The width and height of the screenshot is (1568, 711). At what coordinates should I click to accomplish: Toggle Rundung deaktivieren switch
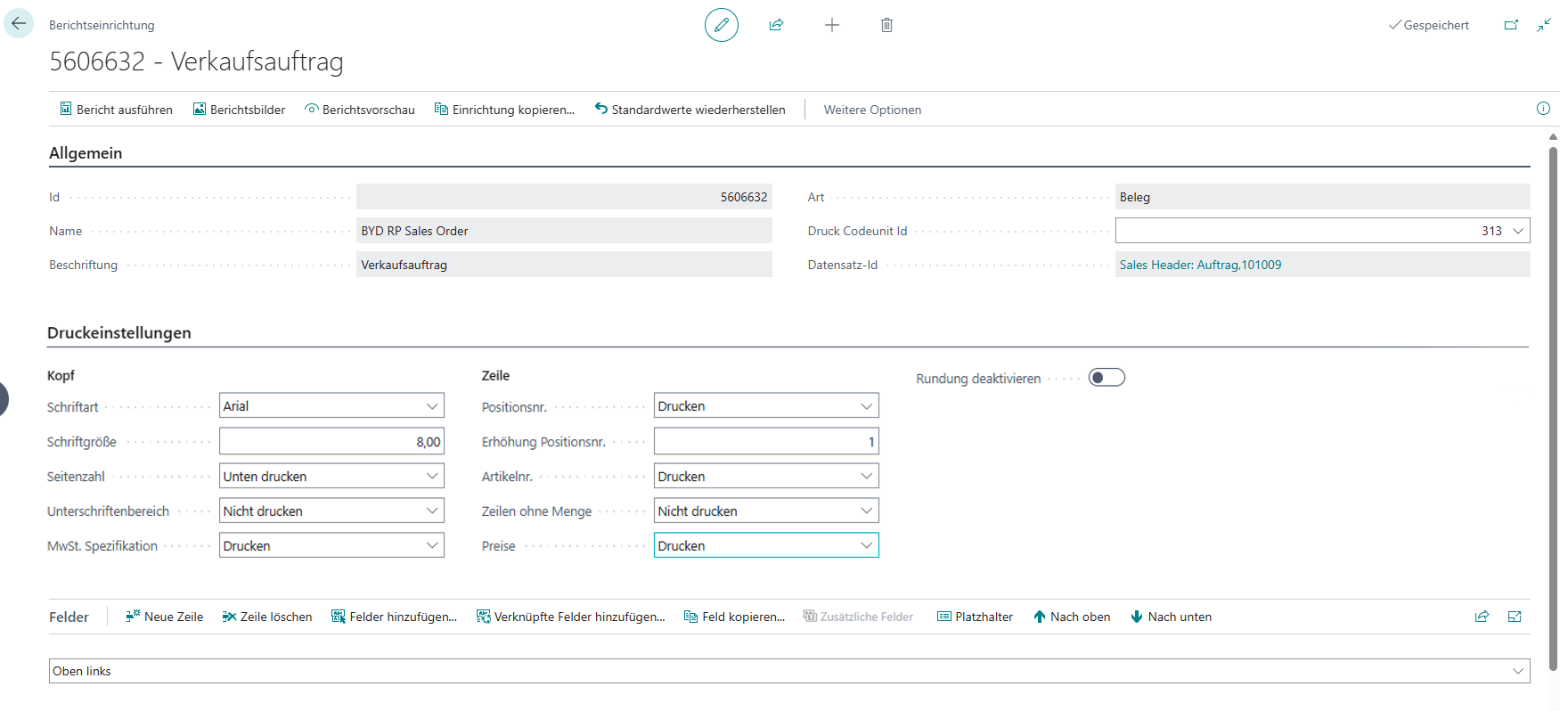[x=1107, y=378]
